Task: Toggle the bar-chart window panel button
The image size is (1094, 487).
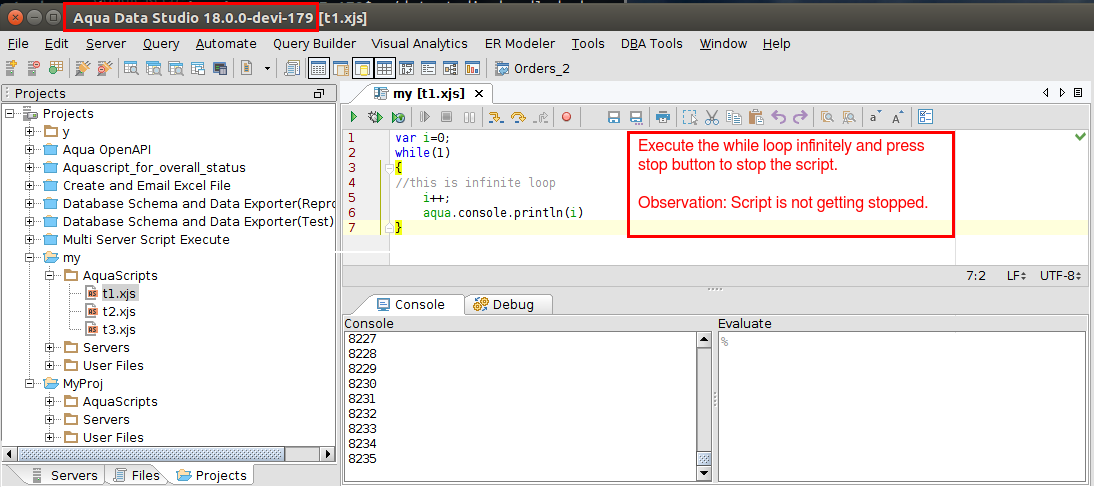Action: click(x=472, y=68)
